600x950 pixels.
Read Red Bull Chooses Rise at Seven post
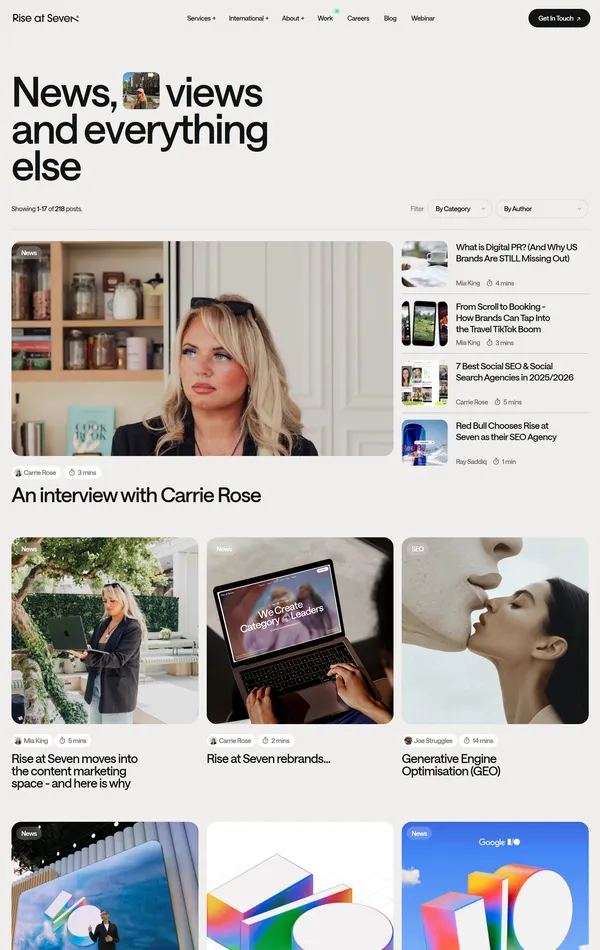point(506,431)
